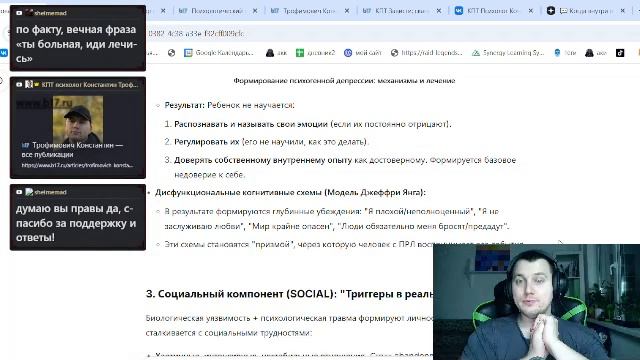This screenshot has height=360, width=640.
Task: Click heading '3. Социальный компонент (SOCIAL)'
Action: 290,294
